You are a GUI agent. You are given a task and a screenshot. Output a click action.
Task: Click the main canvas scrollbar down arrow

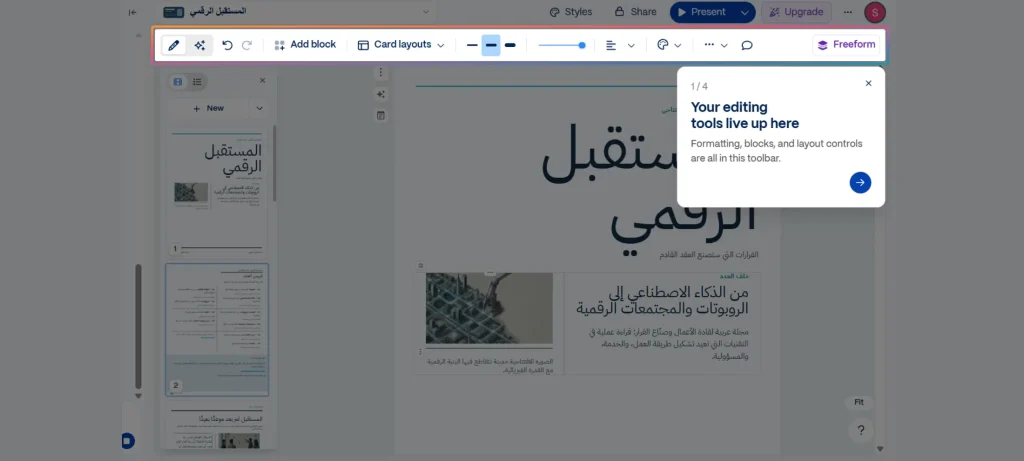pyautogui.click(x=880, y=449)
